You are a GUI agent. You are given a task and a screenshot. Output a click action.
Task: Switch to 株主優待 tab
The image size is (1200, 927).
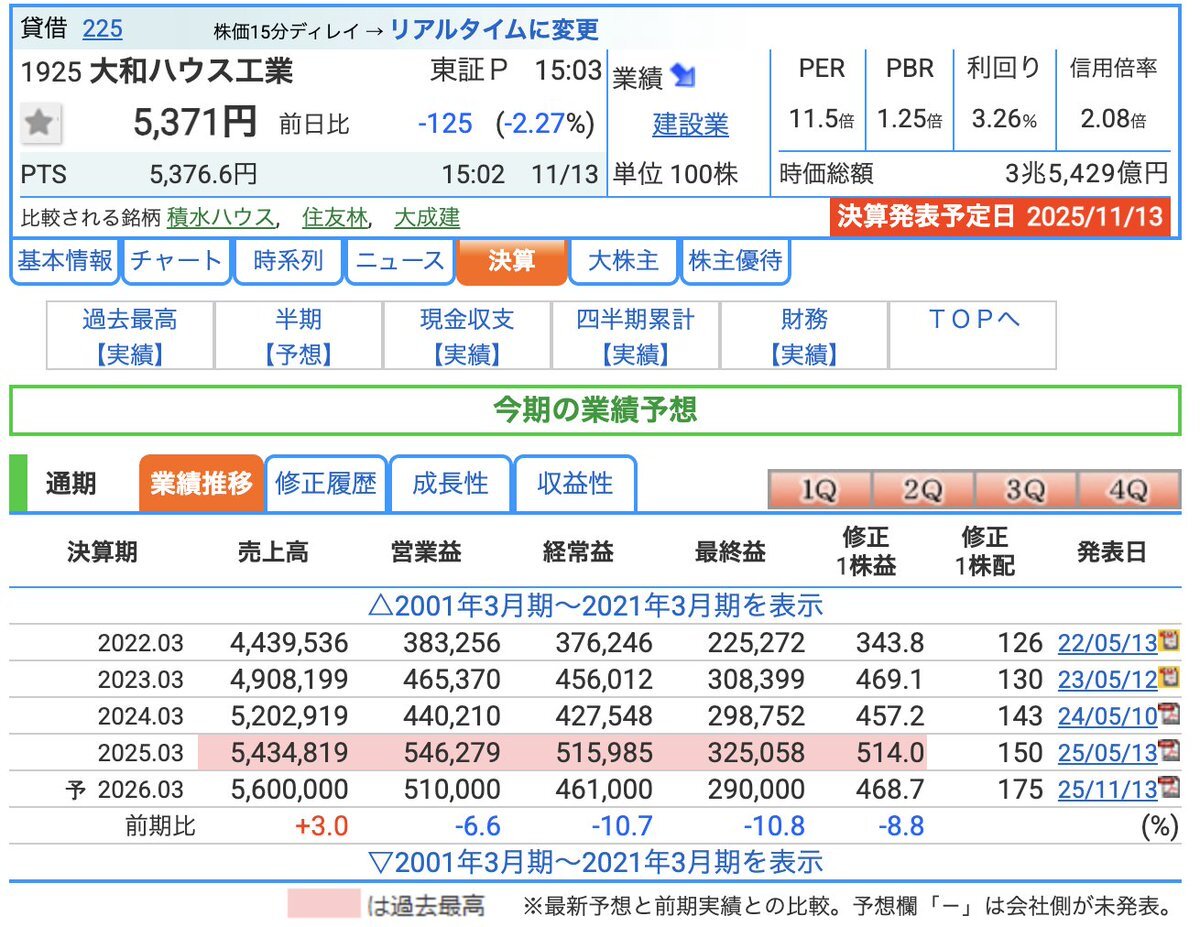(735, 262)
